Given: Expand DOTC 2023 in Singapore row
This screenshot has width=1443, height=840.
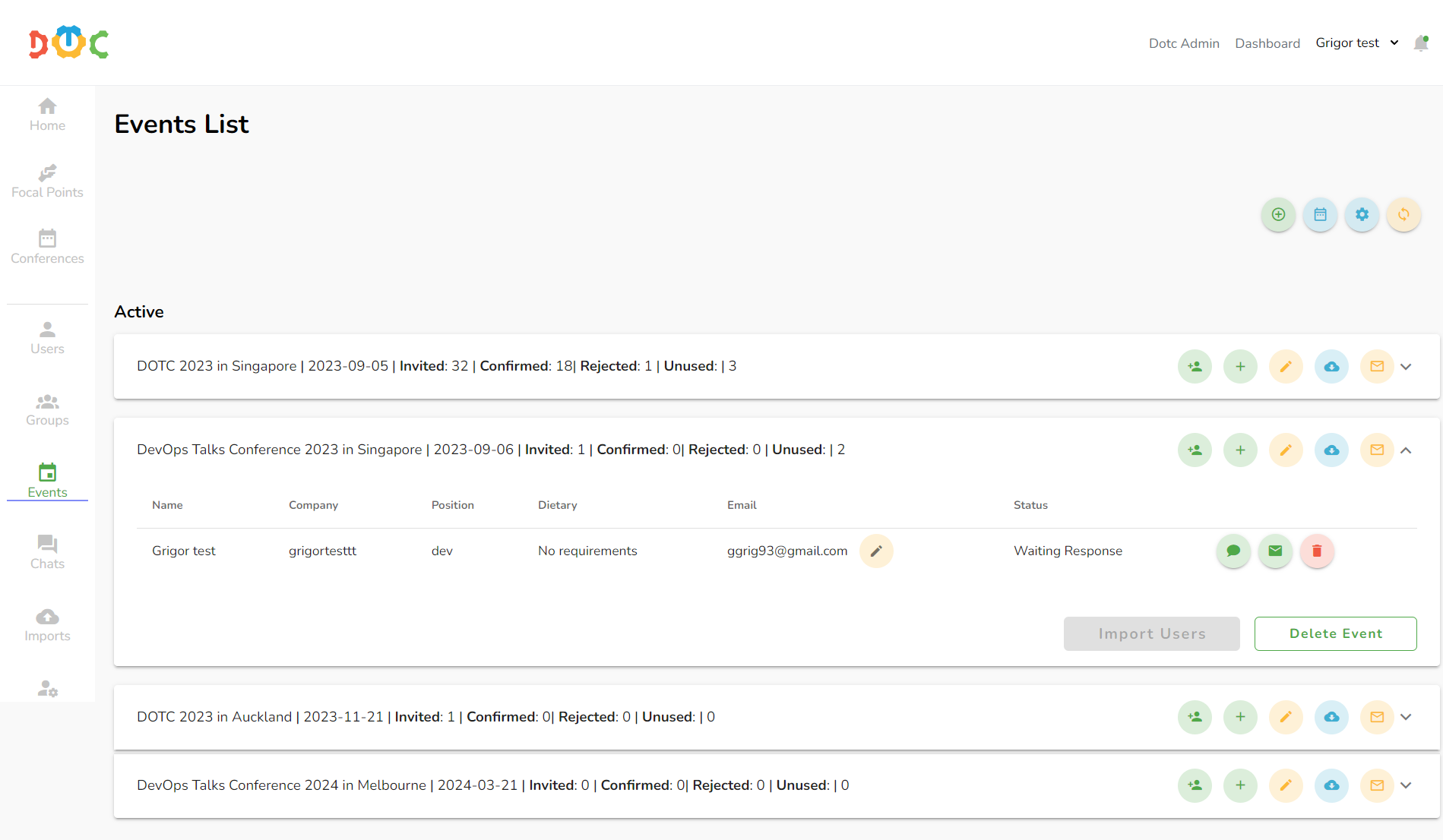Looking at the screenshot, I should coord(1406,367).
